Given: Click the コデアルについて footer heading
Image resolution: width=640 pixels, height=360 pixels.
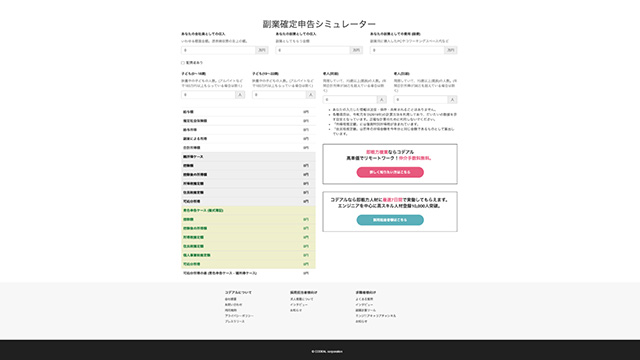Looking at the screenshot, I should click(x=238, y=293).
